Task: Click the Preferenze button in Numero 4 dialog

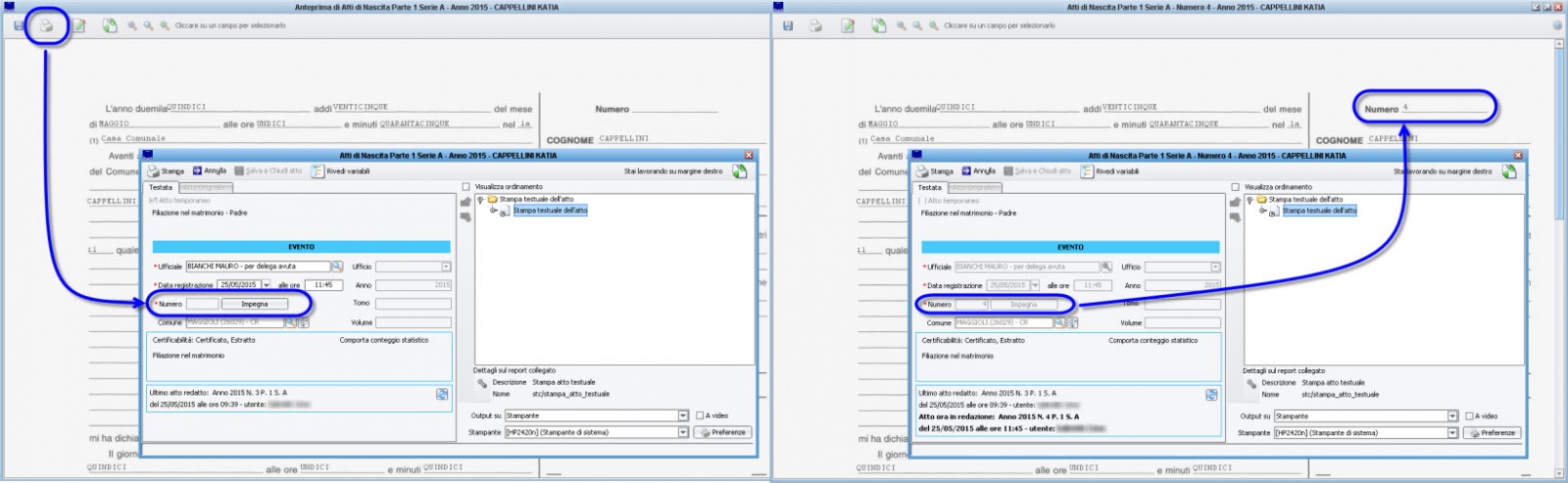Action: tap(1492, 432)
